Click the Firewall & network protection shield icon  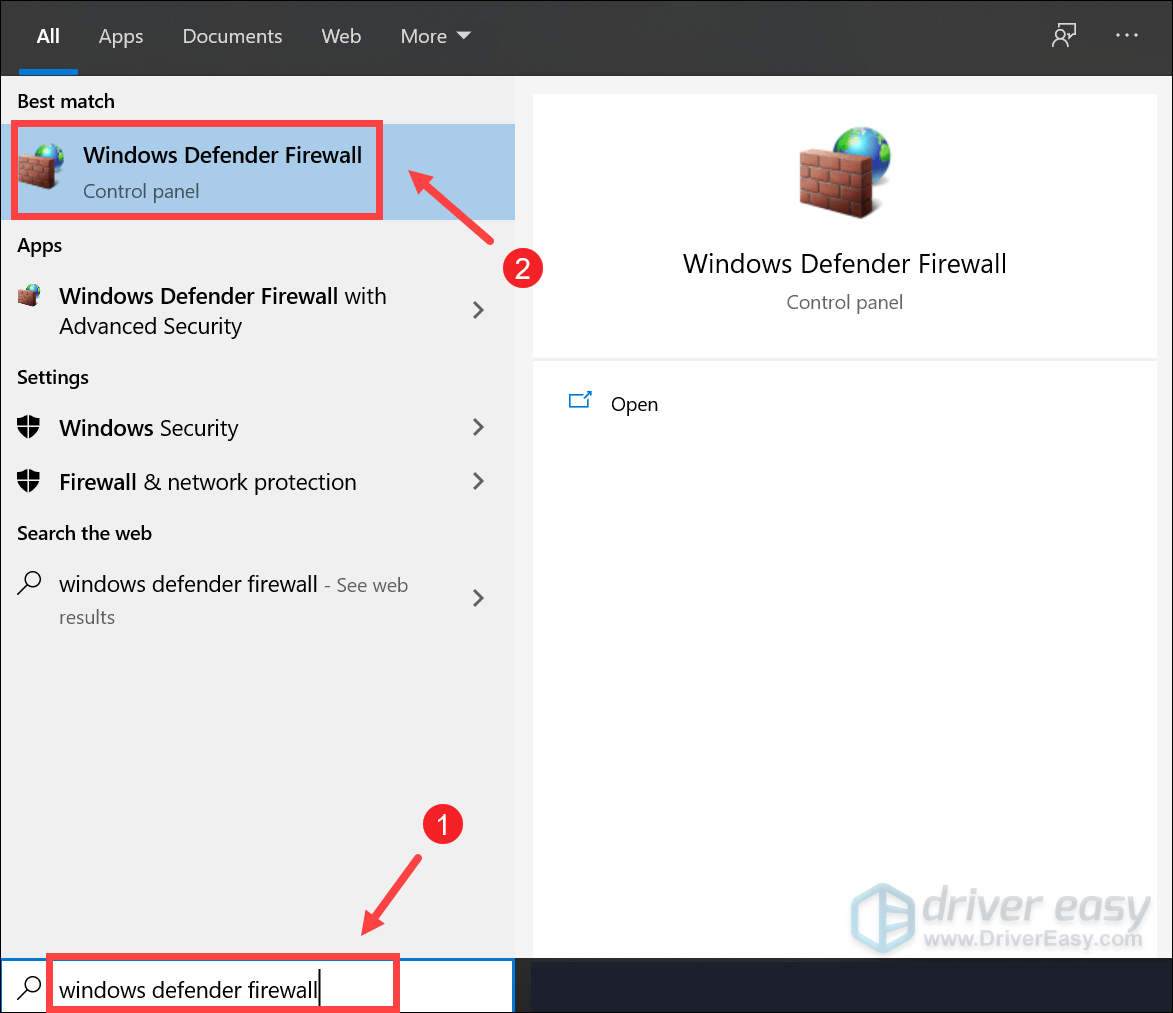click(27, 482)
